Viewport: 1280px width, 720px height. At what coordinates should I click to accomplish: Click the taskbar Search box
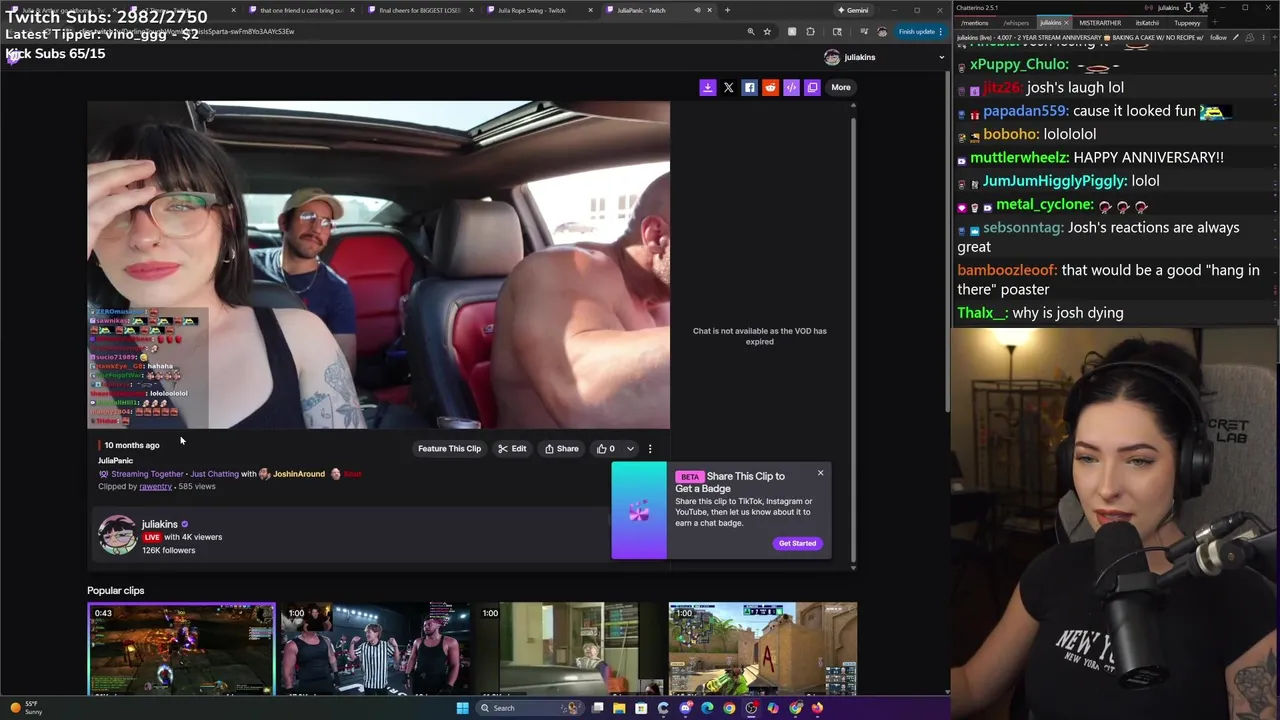click(530, 708)
